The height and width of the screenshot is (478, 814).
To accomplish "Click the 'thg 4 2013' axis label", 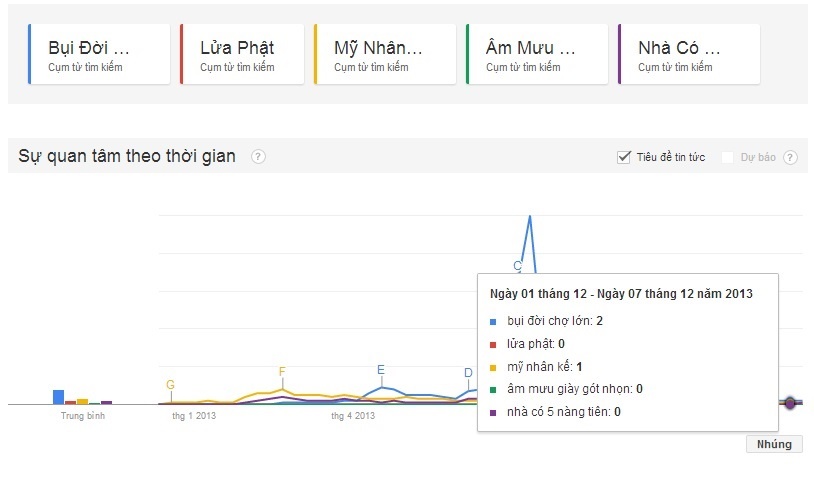I will pyautogui.click(x=353, y=416).
